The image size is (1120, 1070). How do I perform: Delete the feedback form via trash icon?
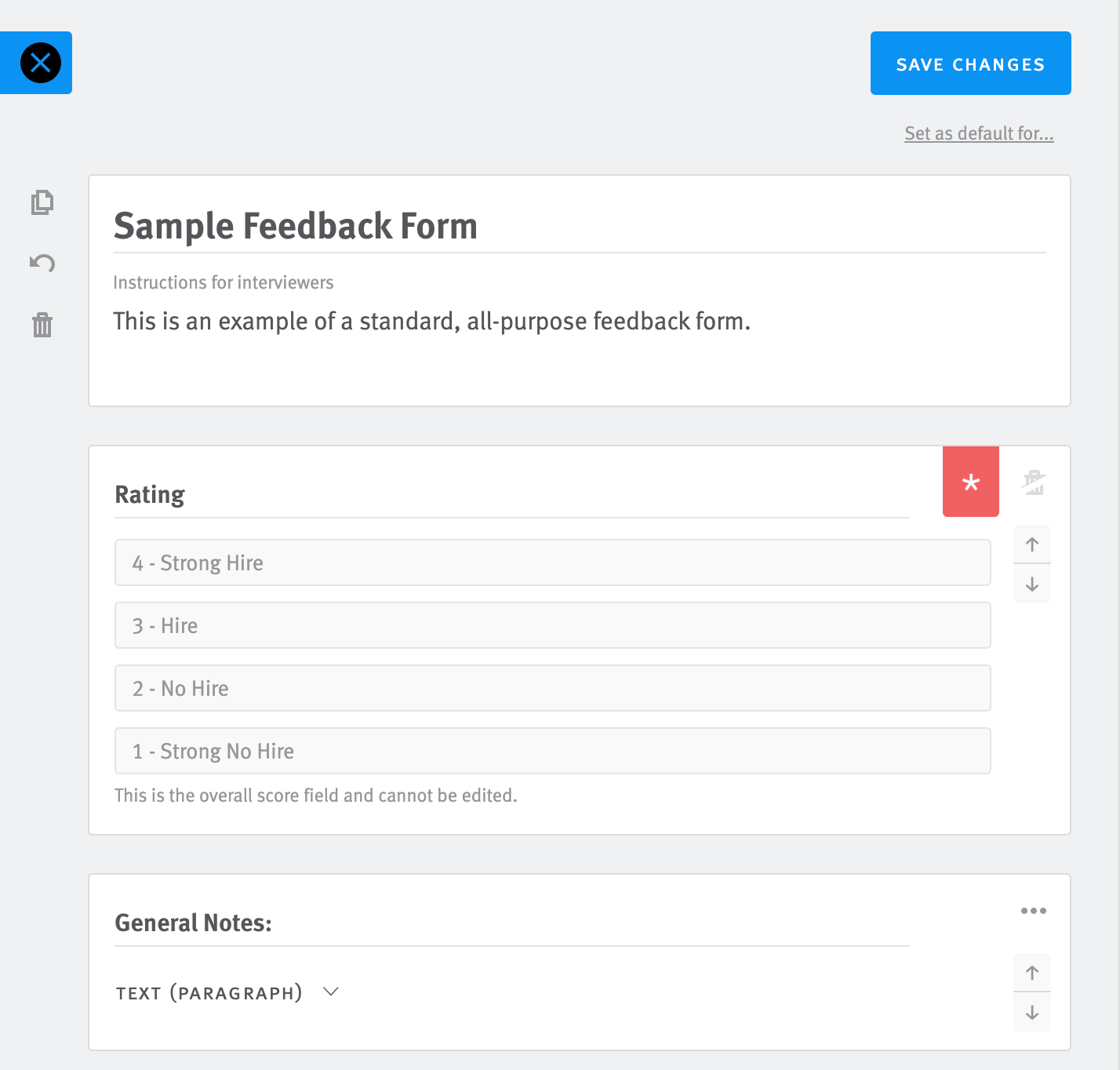(43, 325)
